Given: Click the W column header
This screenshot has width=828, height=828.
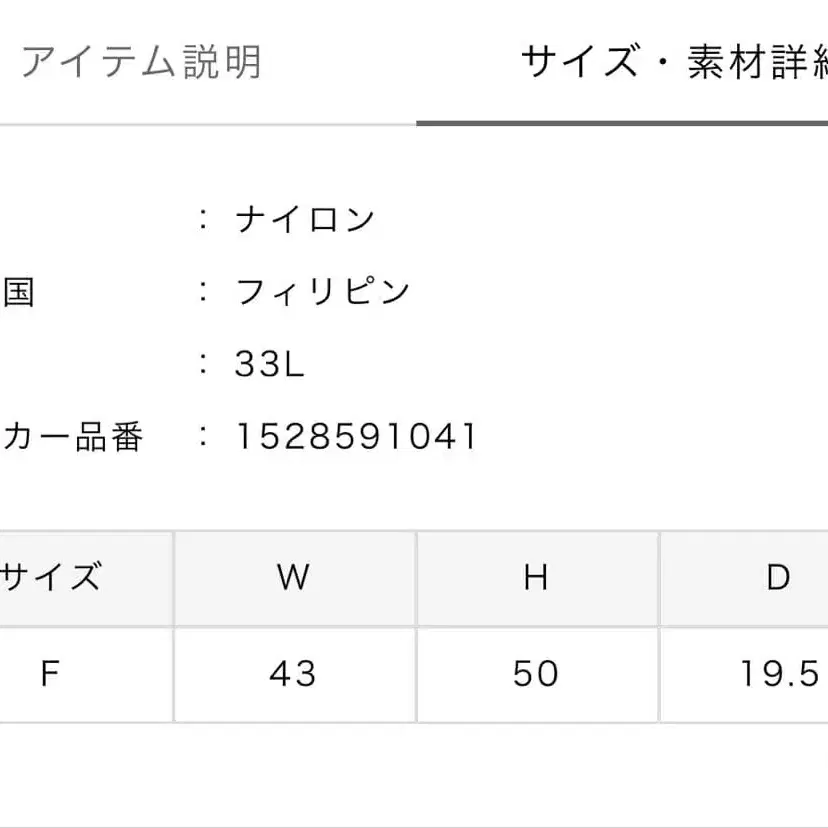Looking at the screenshot, I should (293, 577).
